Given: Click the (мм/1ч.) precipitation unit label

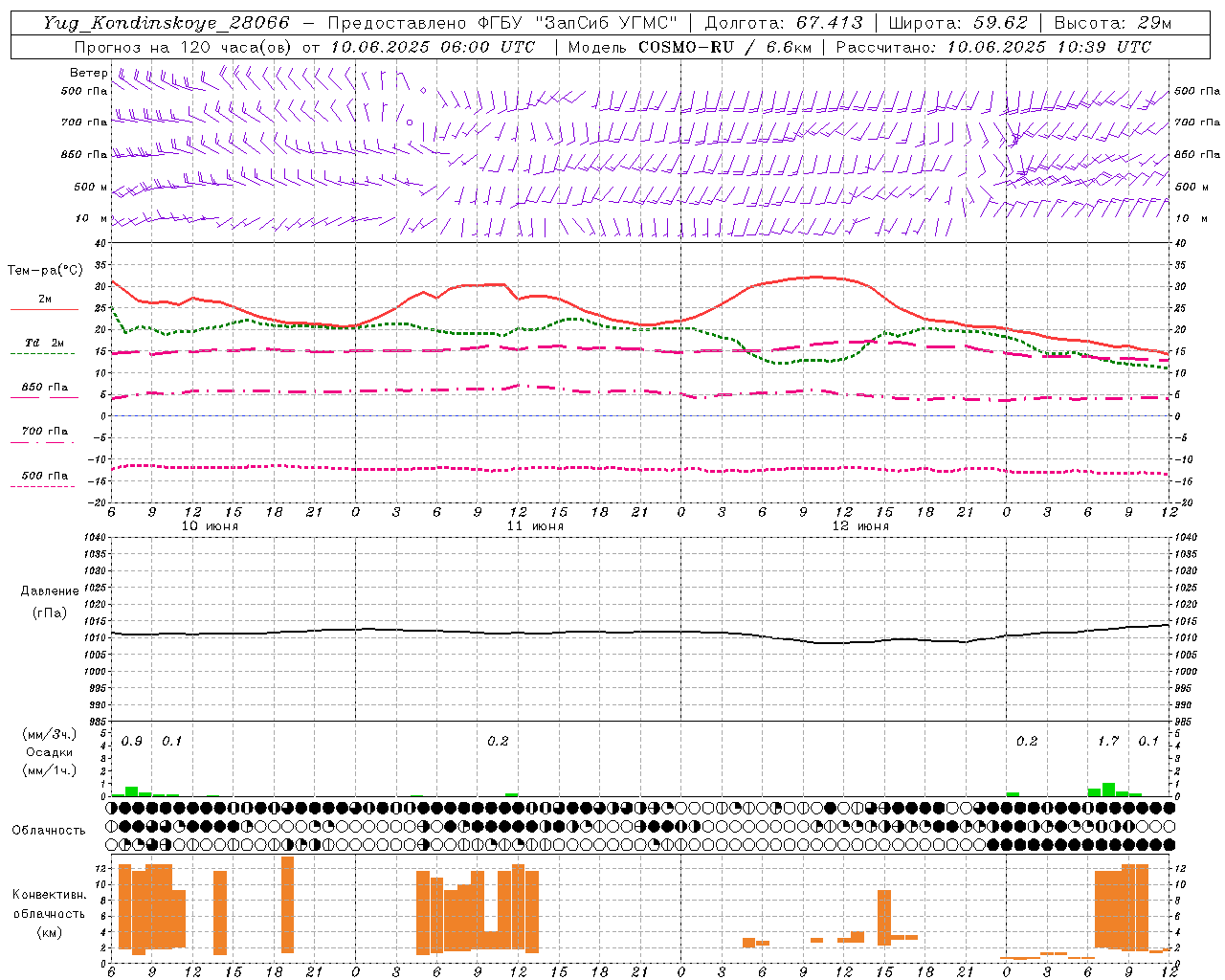Looking at the screenshot, I should 50,770.
